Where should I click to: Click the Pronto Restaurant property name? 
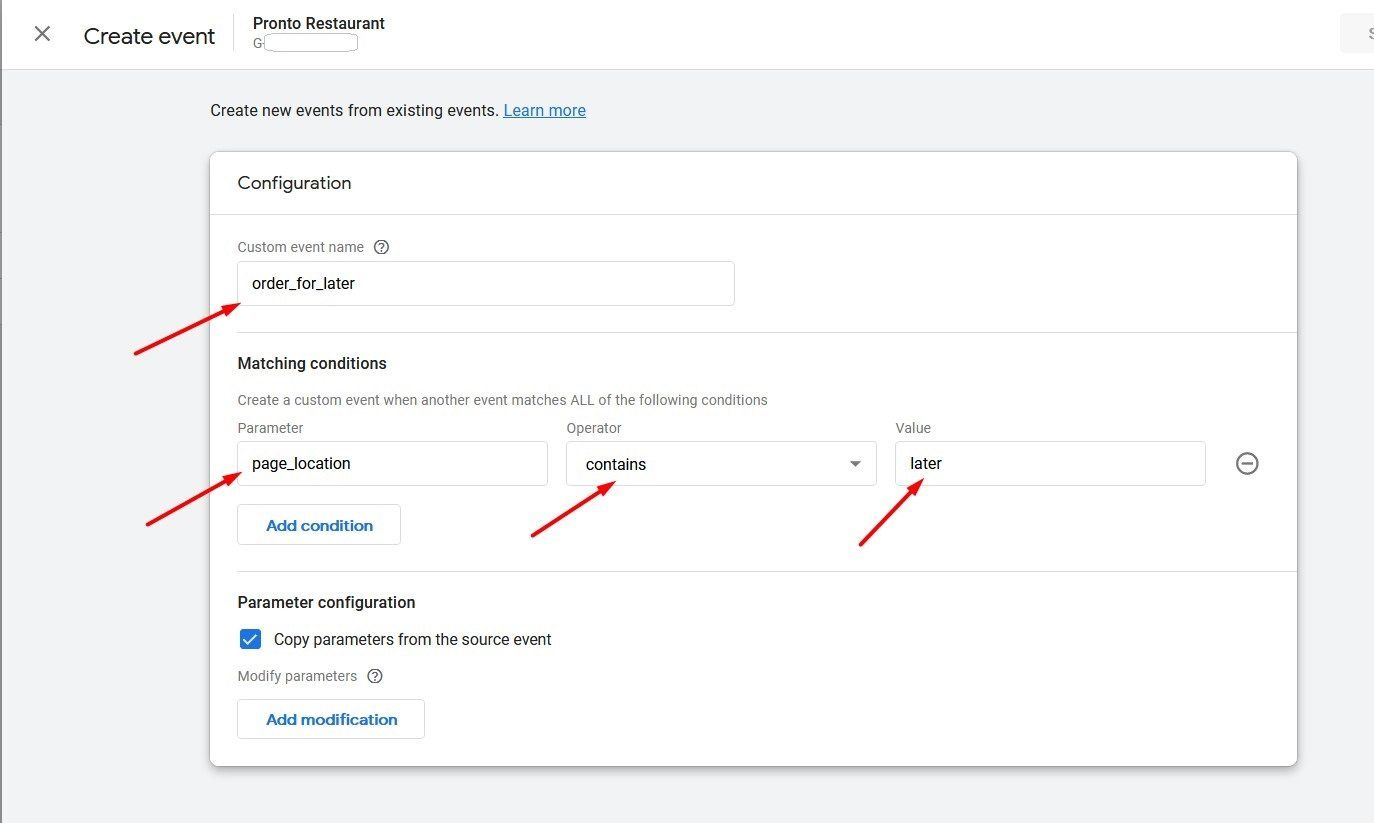point(319,23)
